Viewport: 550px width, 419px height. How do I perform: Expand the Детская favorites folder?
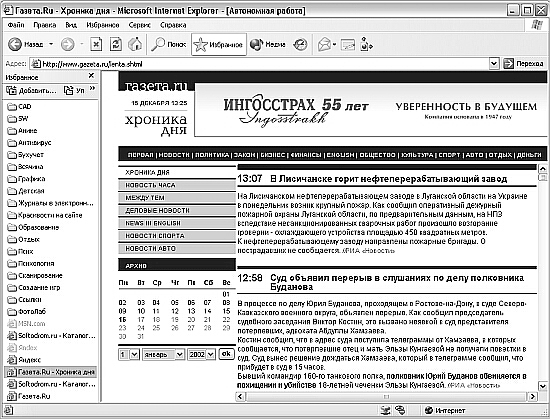pyautogui.click(x=26, y=191)
